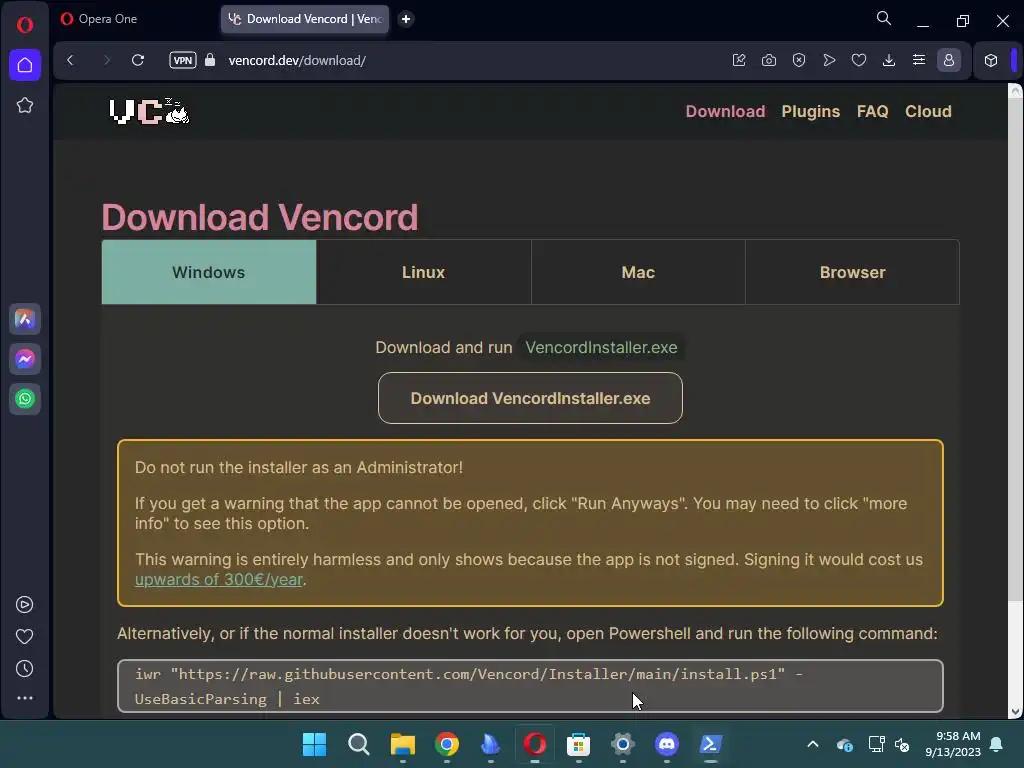Reload the Vencord download page
Screen dimensions: 1024x768
point(138,60)
